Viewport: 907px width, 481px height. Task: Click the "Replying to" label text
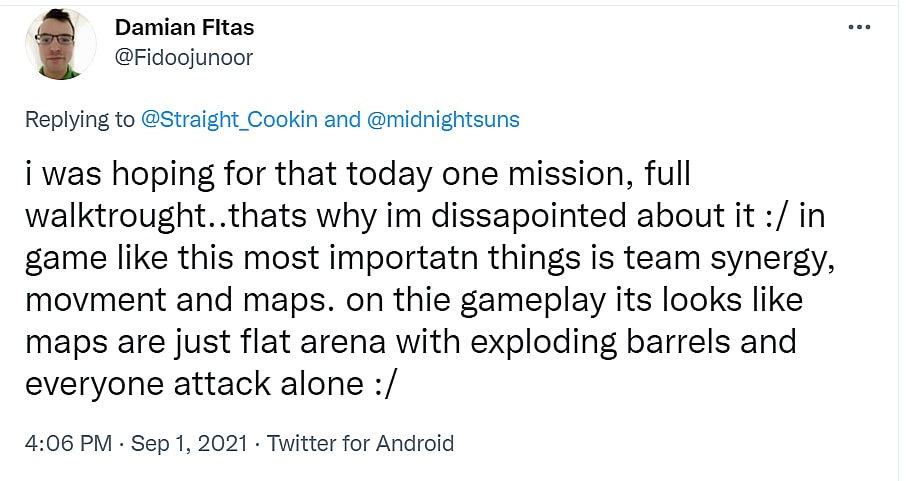pos(80,120)
